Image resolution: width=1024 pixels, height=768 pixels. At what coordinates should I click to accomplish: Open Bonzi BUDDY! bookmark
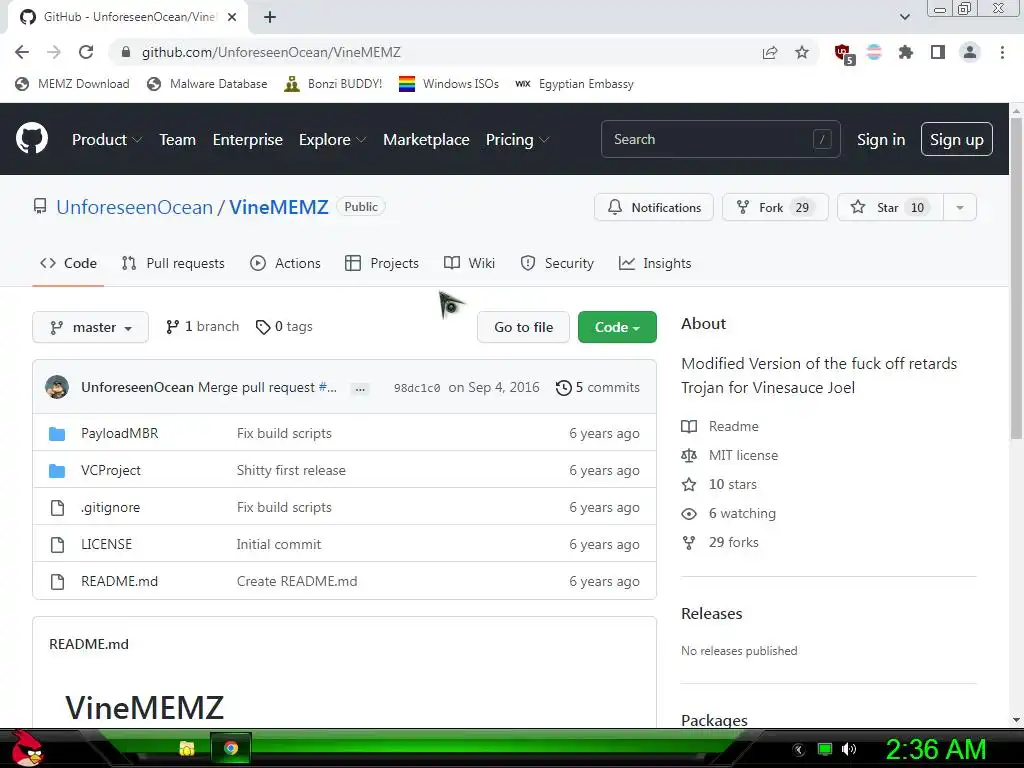pos(333,84)
